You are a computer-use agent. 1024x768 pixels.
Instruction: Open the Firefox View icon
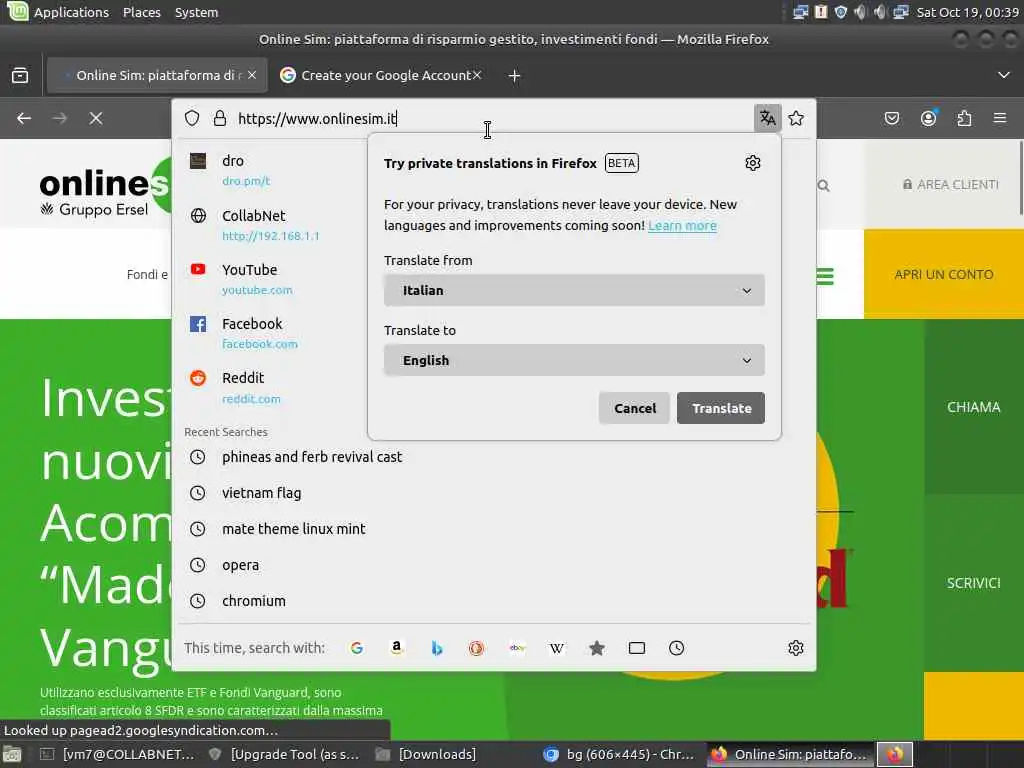point(20,76)
